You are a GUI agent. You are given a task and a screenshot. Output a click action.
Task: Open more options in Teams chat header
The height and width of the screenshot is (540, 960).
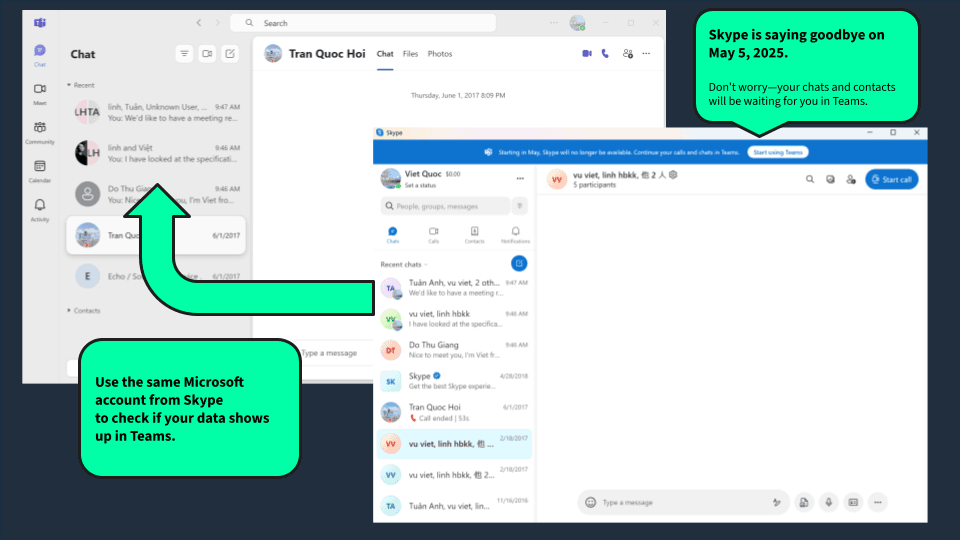(647, 54)
